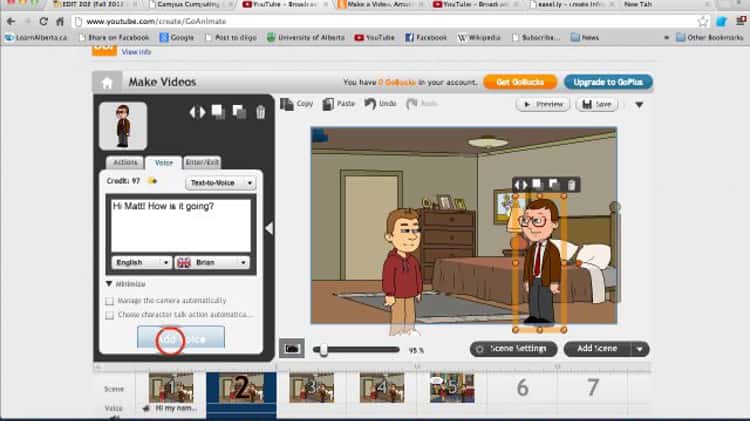Viewport: 750px width, 421px height.
Task: Enable Manage the camera automatically
Action: click(110, 300)
